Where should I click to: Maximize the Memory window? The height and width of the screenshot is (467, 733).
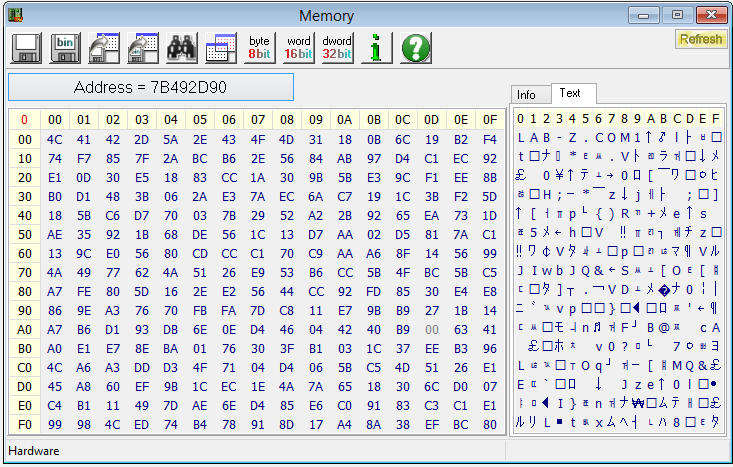[x=677, y=15]
